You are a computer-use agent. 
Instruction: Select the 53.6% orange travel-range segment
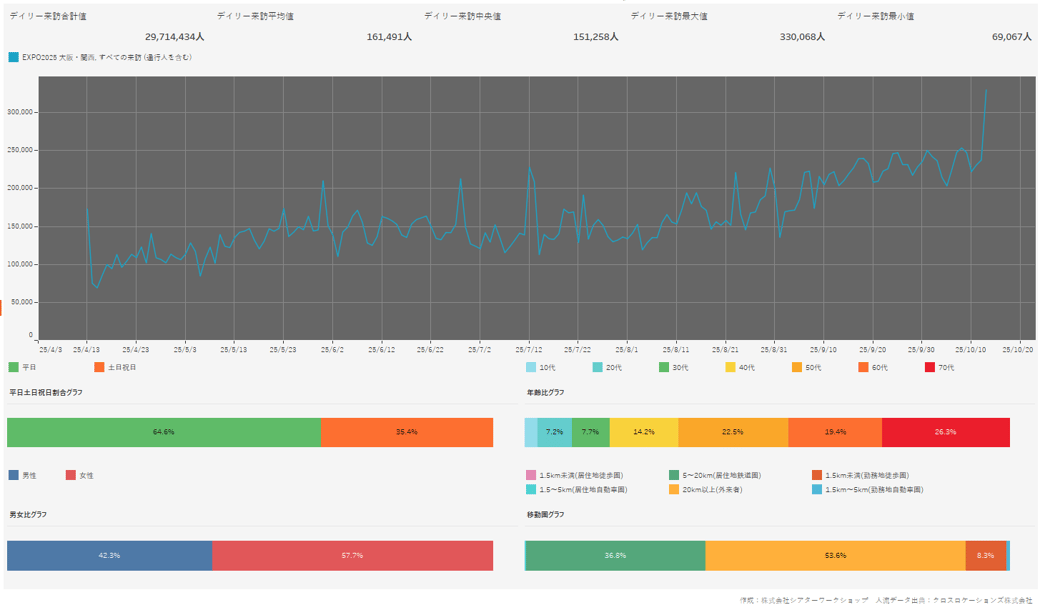click(835, 555)
